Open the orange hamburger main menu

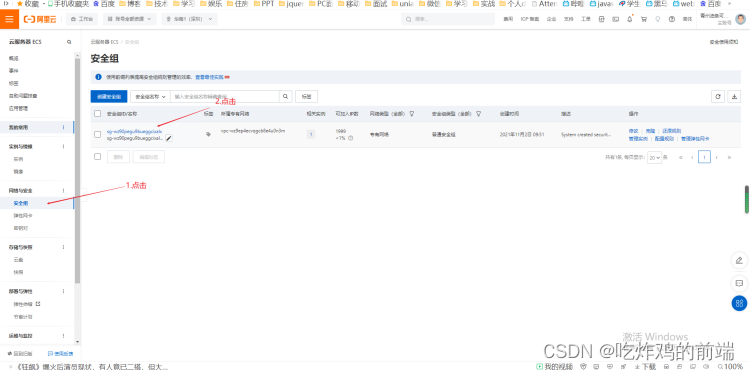tap(9, 19)
